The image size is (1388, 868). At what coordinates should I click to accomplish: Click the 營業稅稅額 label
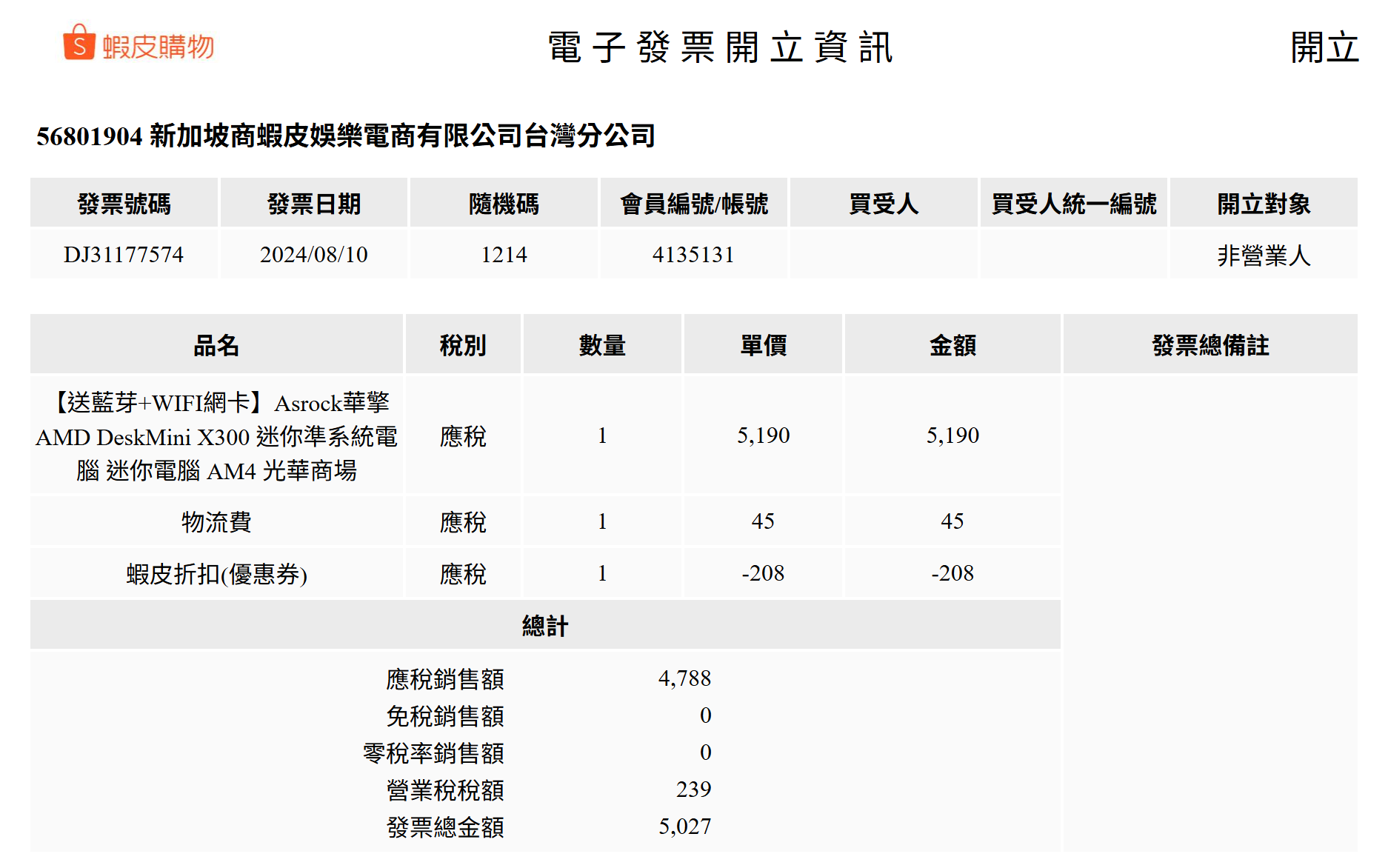pyautogui.click(x=445, y=790)
